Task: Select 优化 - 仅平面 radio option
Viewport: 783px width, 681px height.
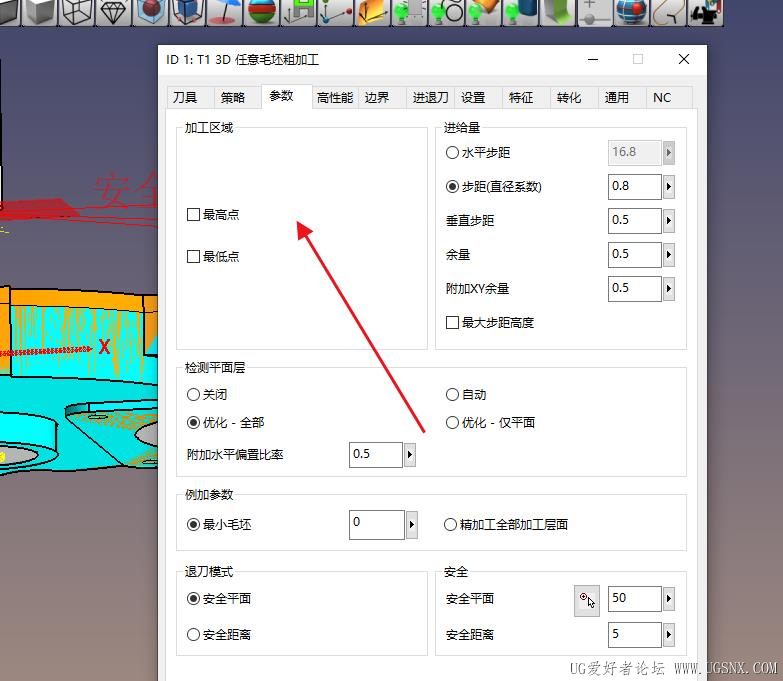Action: pos(452,423)
